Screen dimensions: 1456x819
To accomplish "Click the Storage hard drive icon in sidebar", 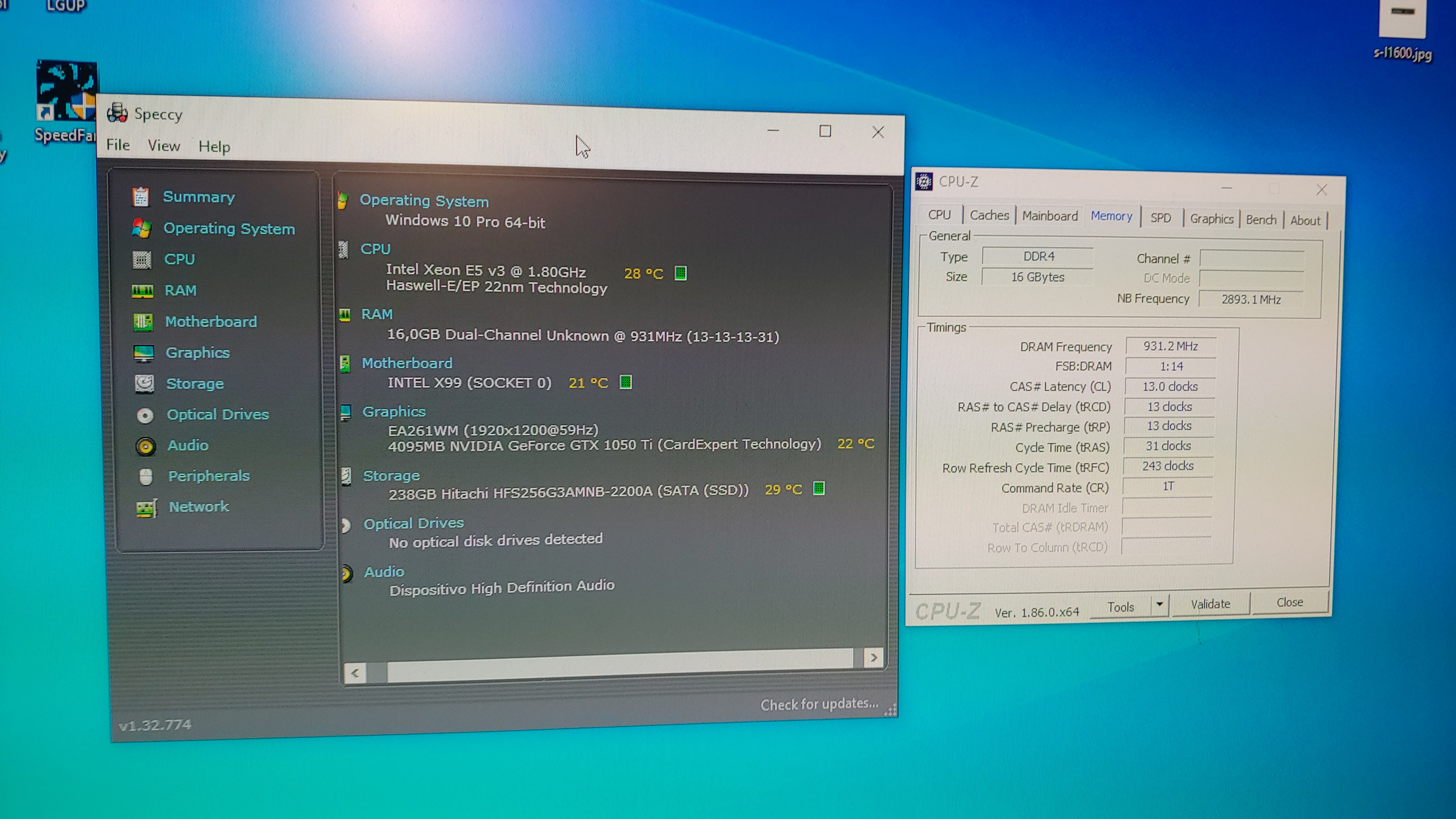I will click(144, 384).
